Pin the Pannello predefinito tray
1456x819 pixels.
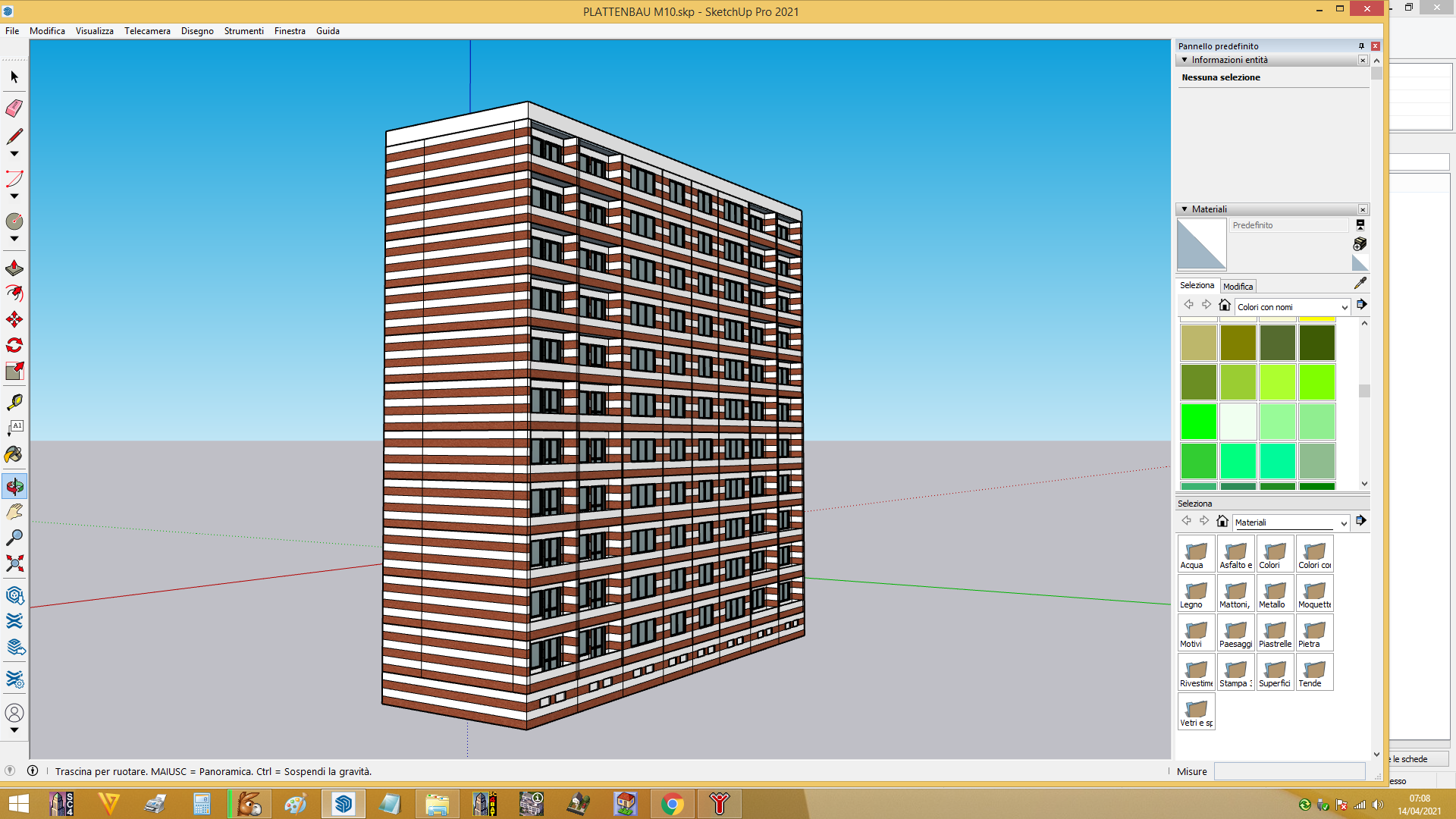1361,46
